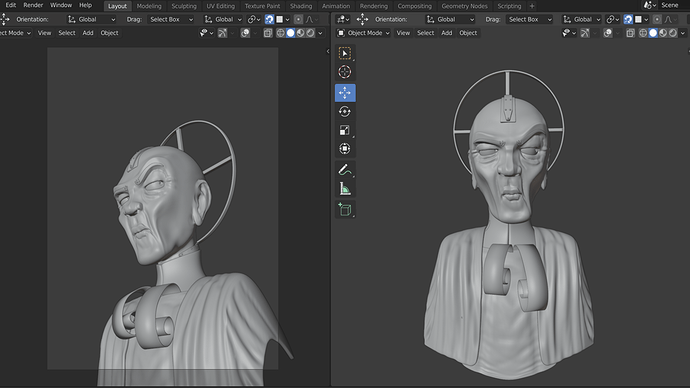Switch to the Texture Paint workspace tab
690x388 pixels.
[x=262, y=6]
